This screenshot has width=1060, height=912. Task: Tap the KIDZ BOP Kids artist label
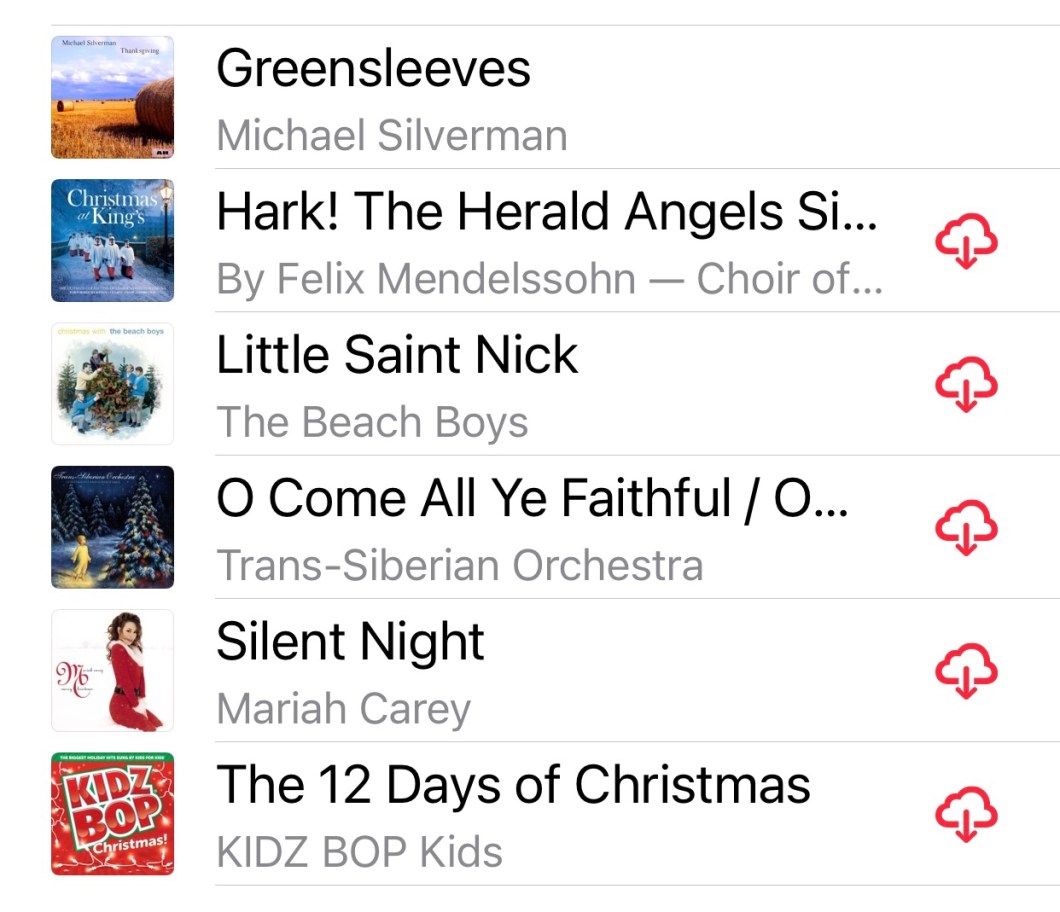tap(359, 852)
